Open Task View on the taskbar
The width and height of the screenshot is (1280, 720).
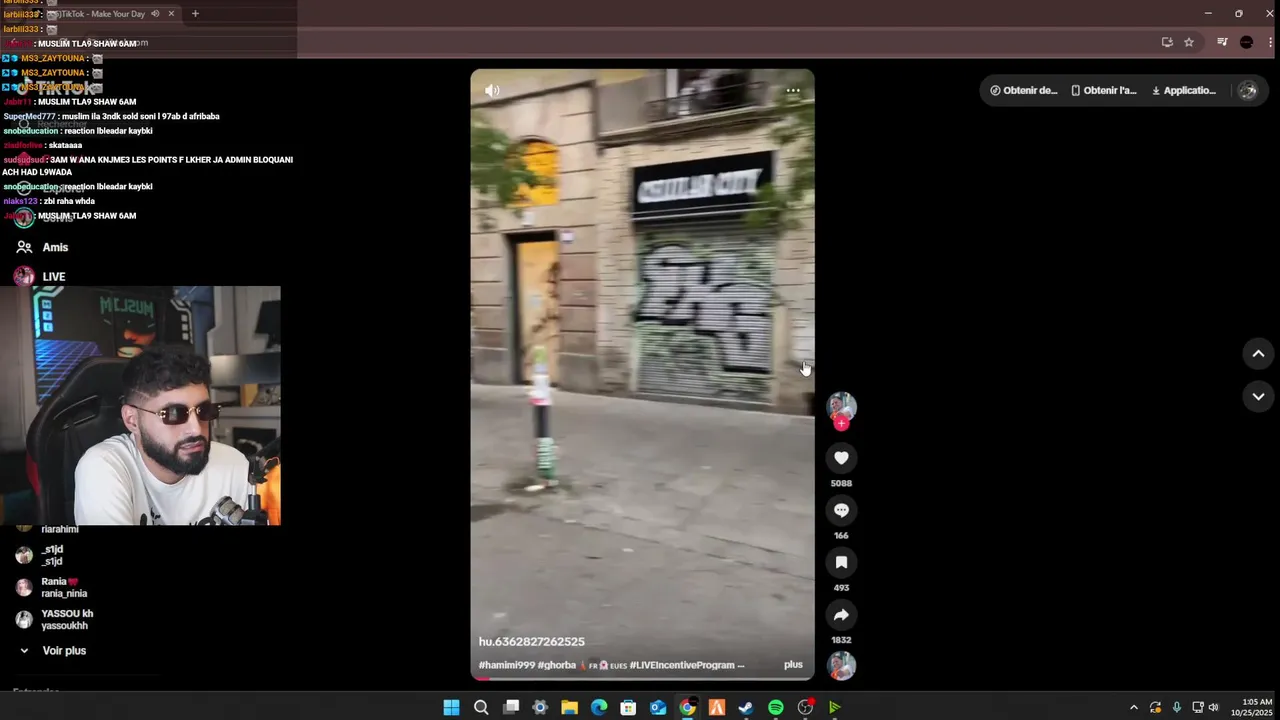[511, 708]
